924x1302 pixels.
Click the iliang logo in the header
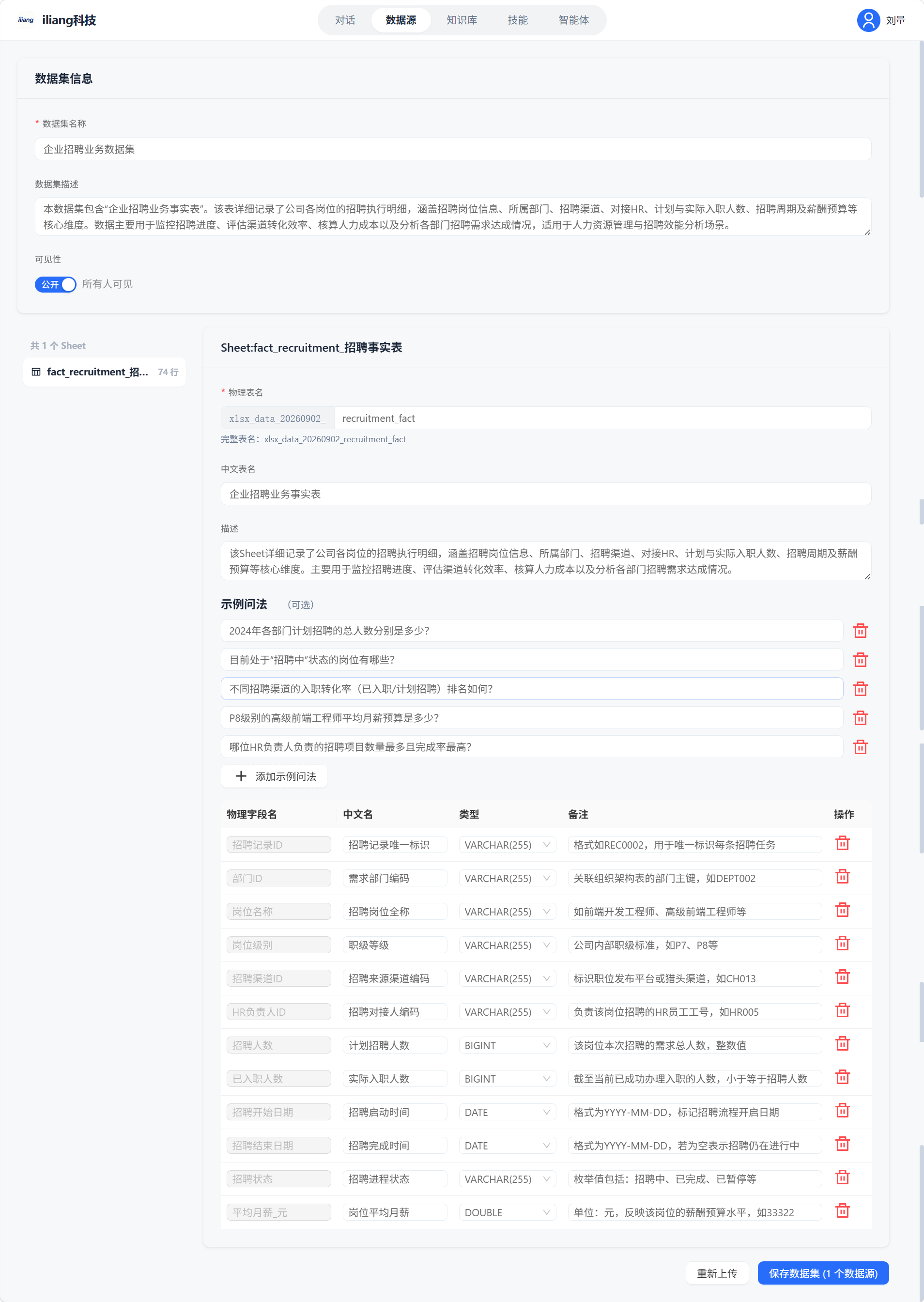point(26,20)
